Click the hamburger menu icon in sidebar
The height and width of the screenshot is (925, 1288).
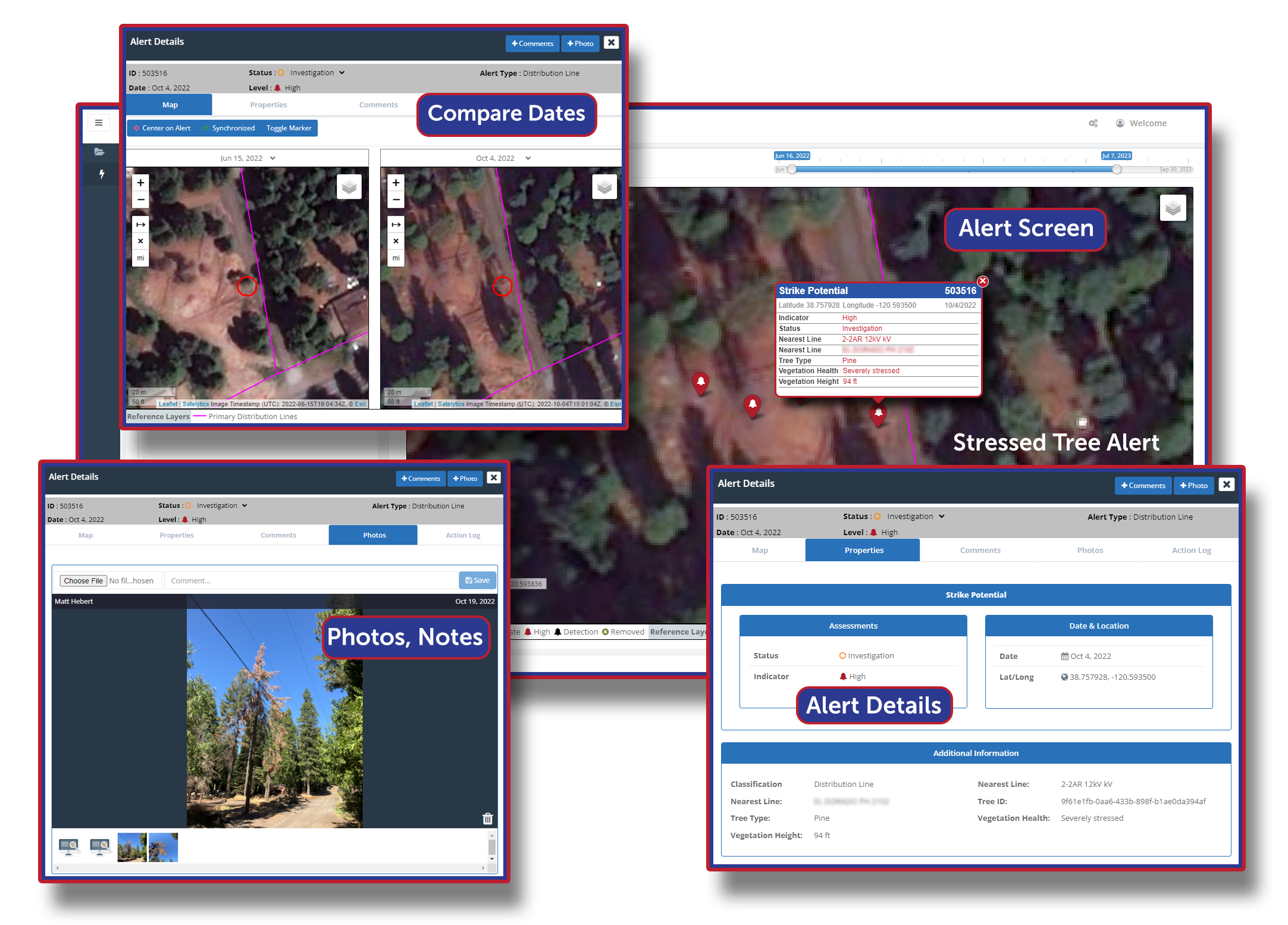point(99,123)
